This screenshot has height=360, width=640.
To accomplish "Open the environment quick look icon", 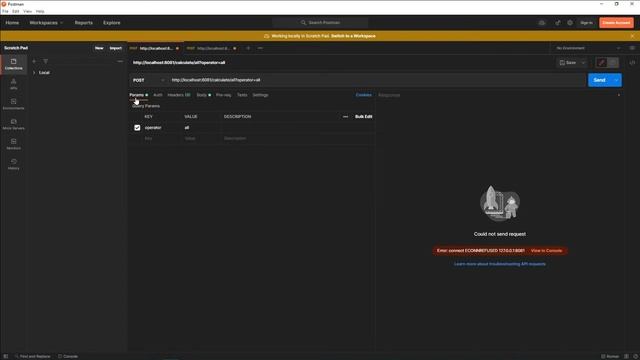I will coord(632,48).
